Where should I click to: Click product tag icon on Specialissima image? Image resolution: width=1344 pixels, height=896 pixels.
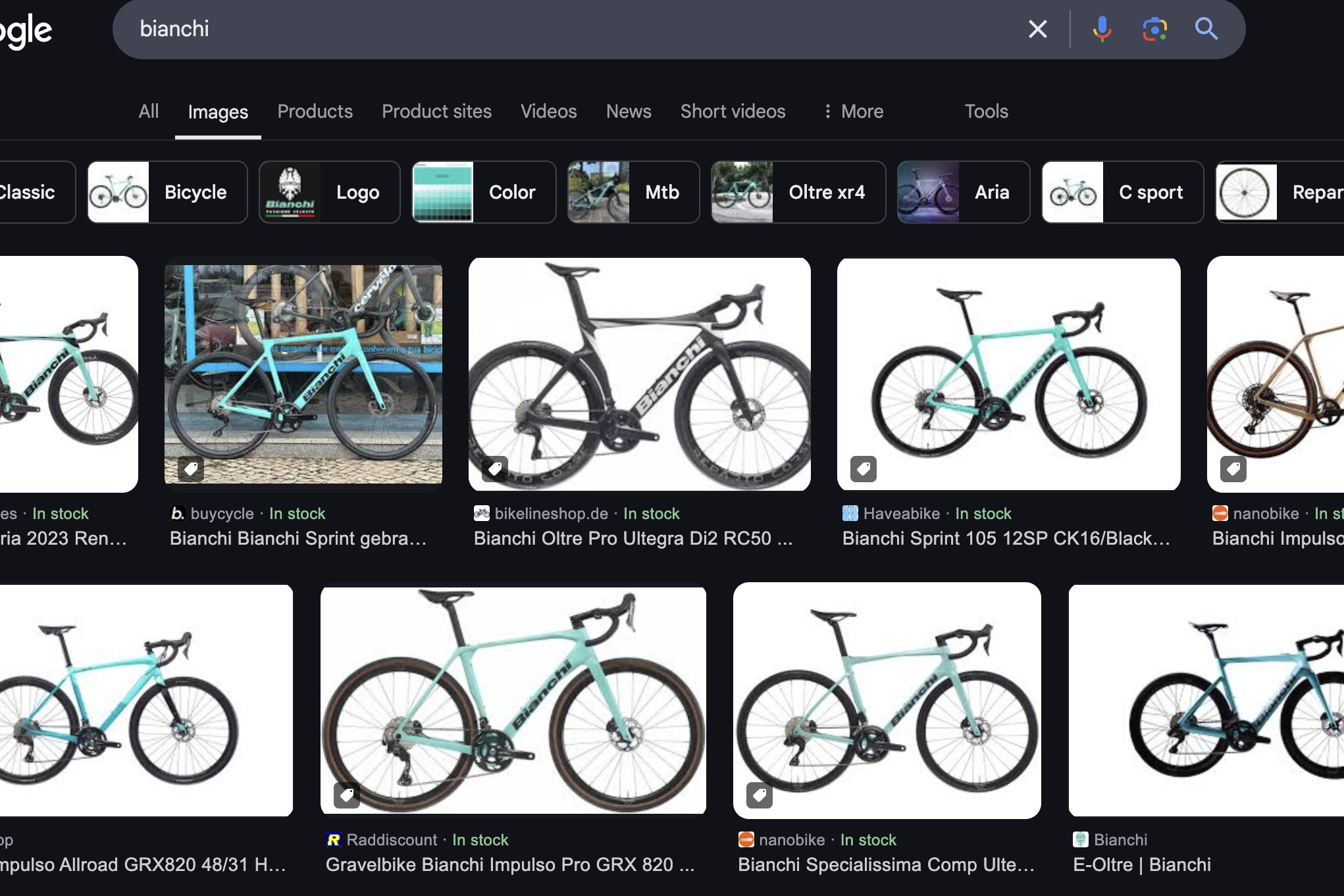coord(759,795)
